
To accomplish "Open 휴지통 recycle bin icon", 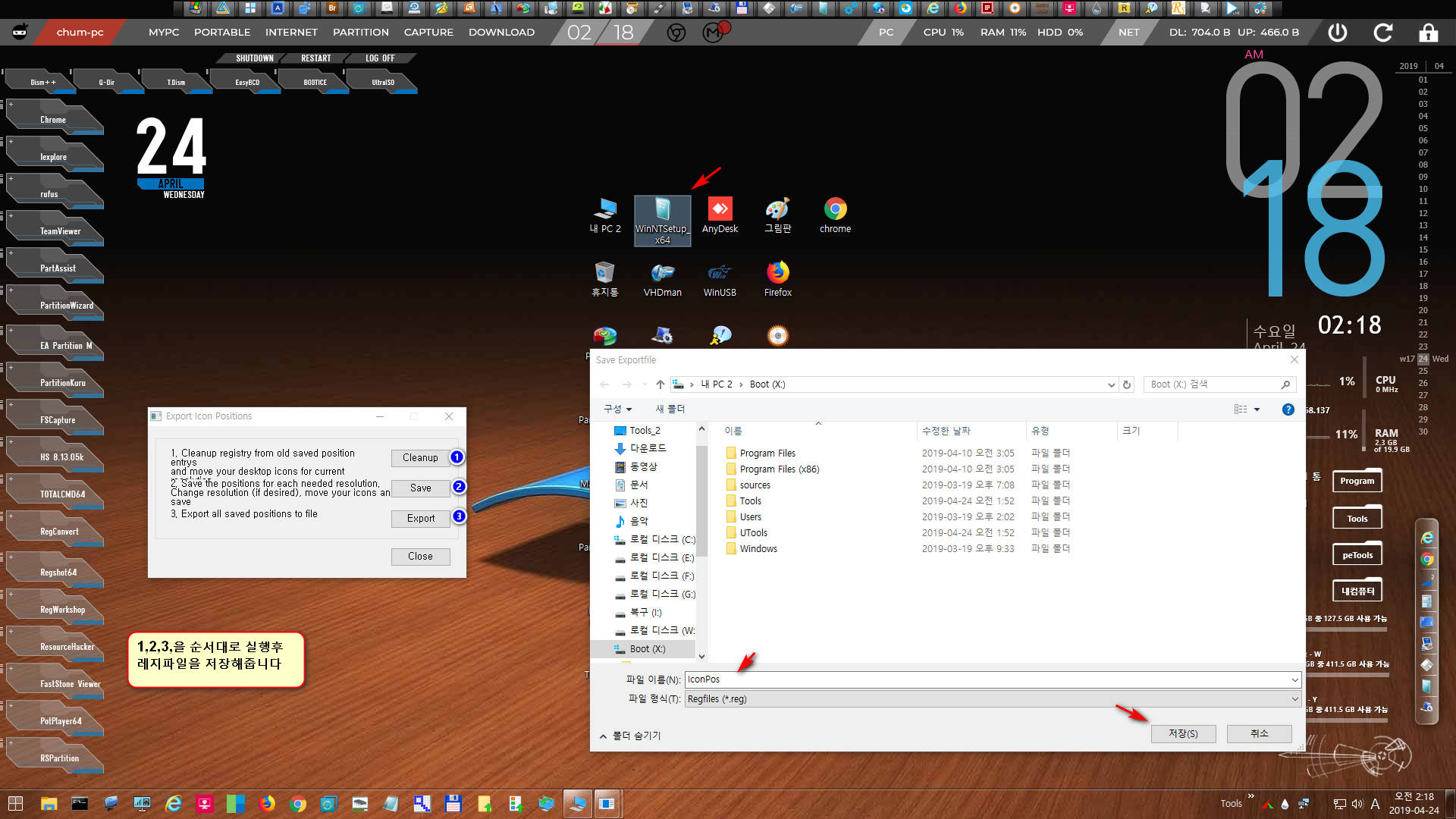I will [604, 279].
